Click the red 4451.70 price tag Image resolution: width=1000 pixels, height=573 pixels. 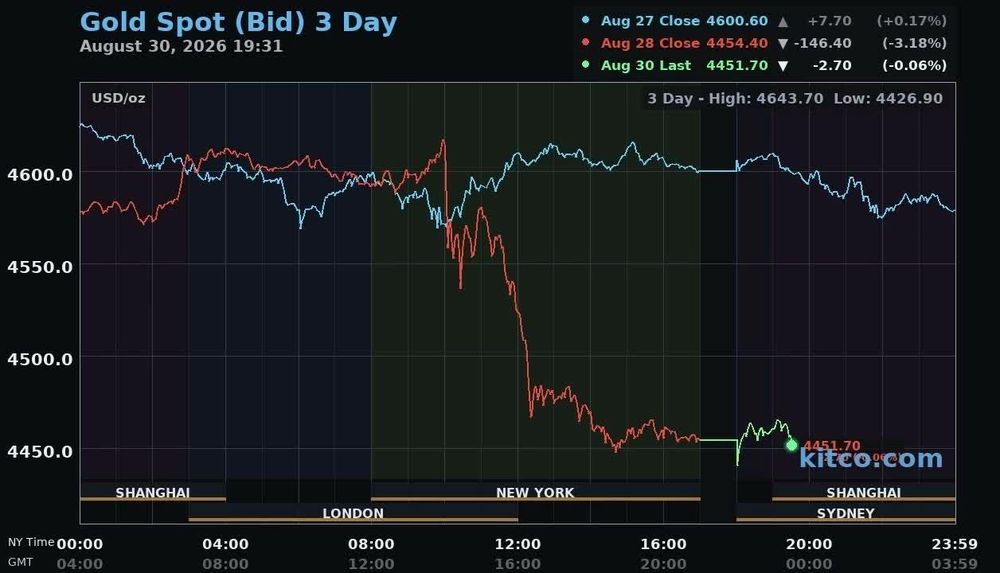[832, 445]
